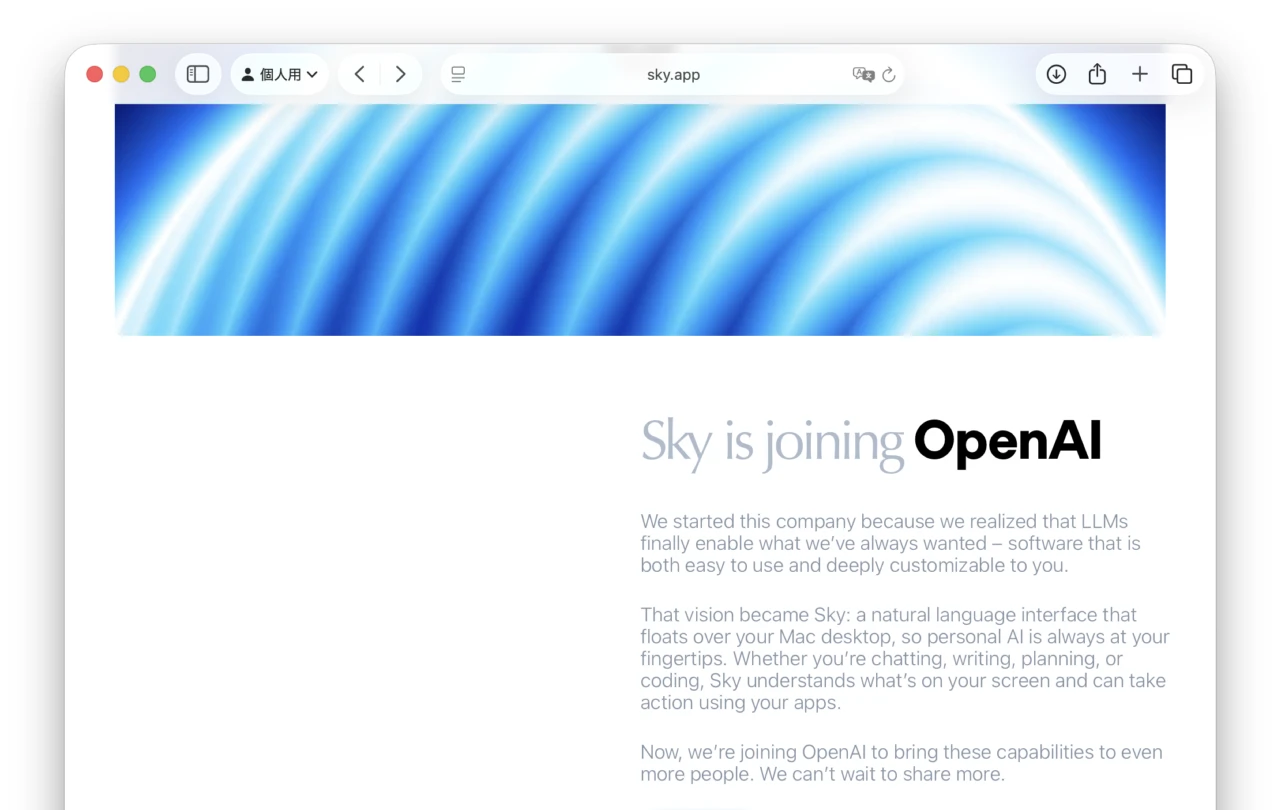View recent downloads
This screenshot has width=1280, height=810.
coord(1055,74)
